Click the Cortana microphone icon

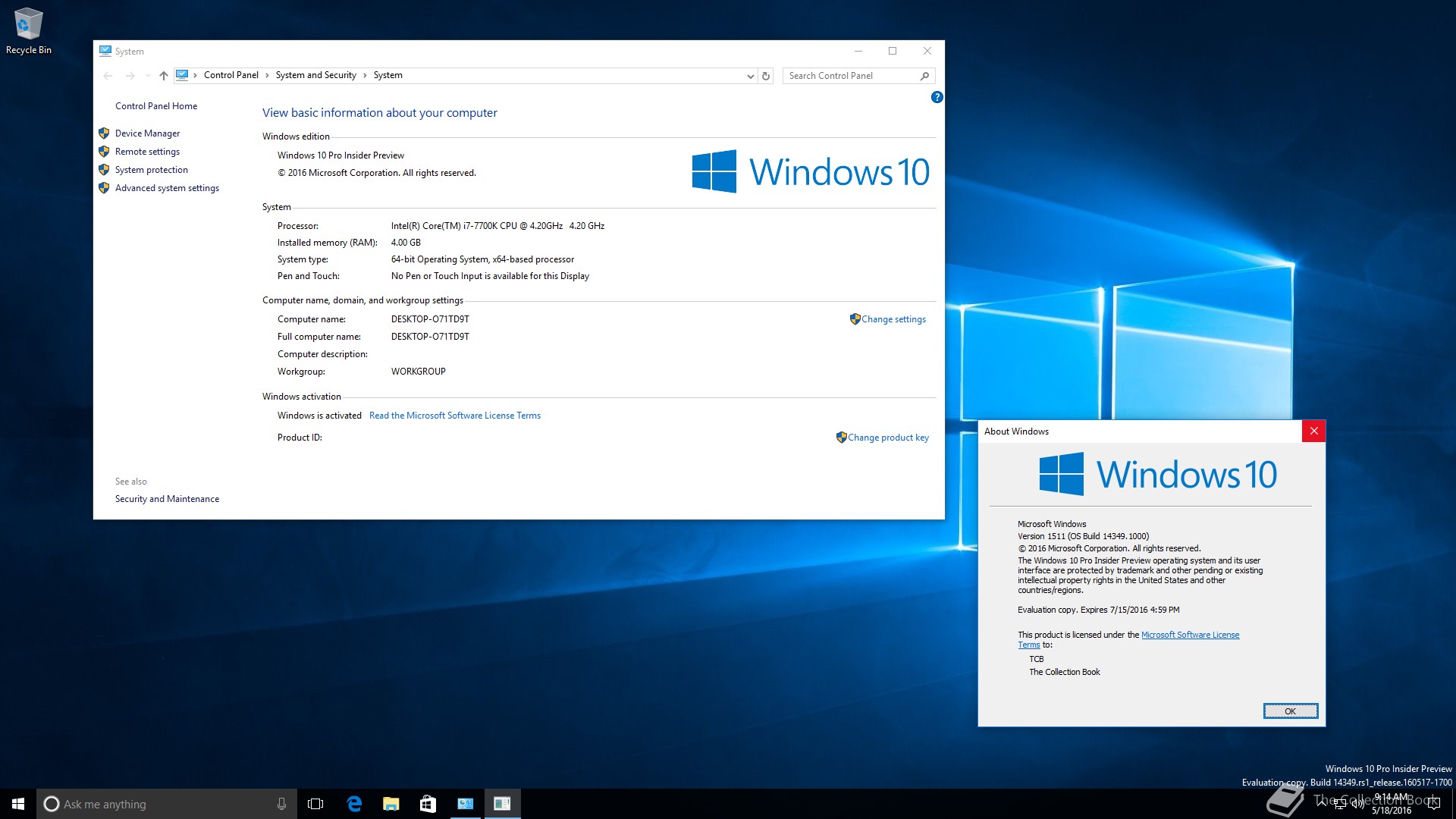click(x=281, y=804)
